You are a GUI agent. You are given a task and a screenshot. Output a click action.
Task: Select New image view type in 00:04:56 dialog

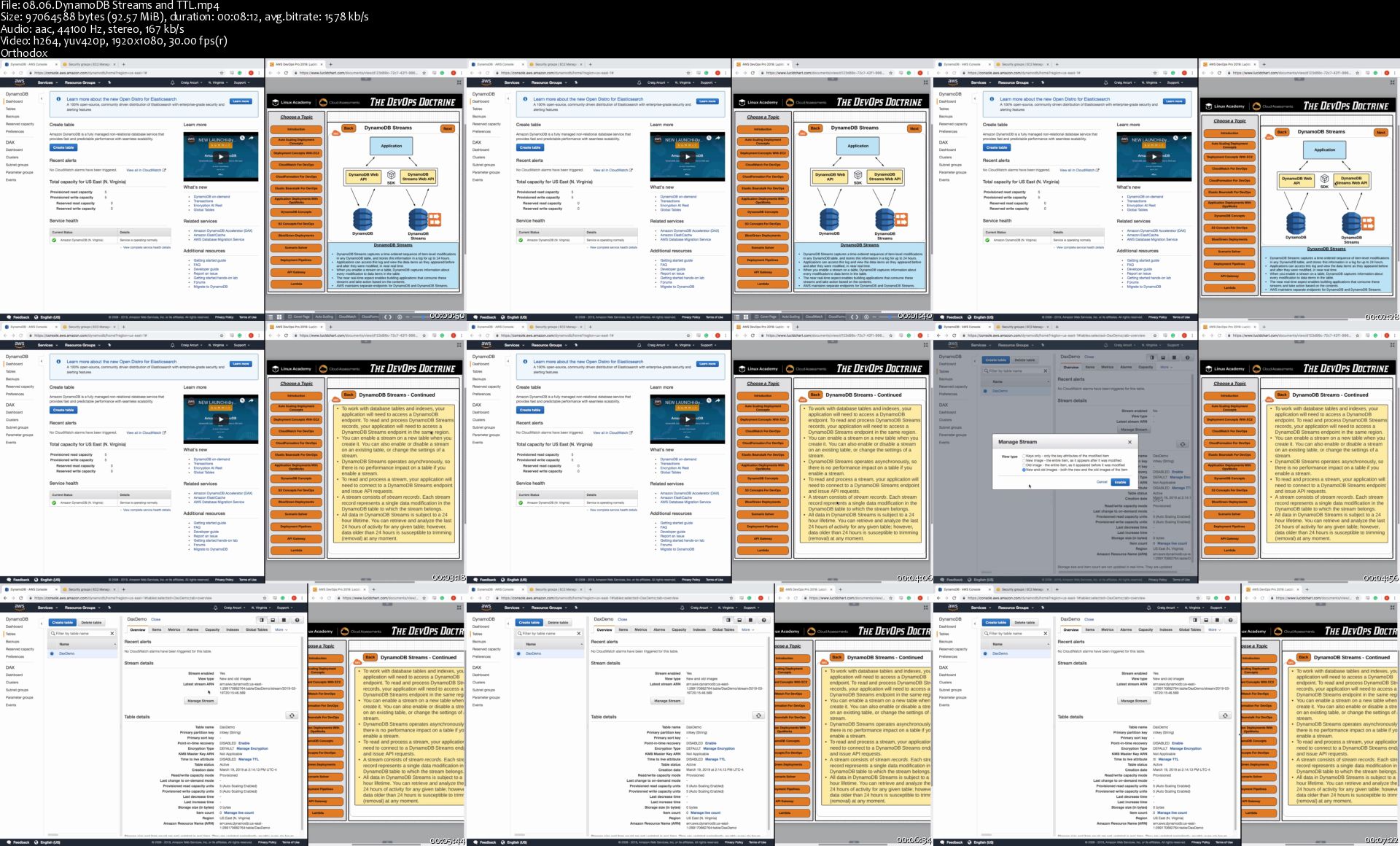coord(1024,461)
